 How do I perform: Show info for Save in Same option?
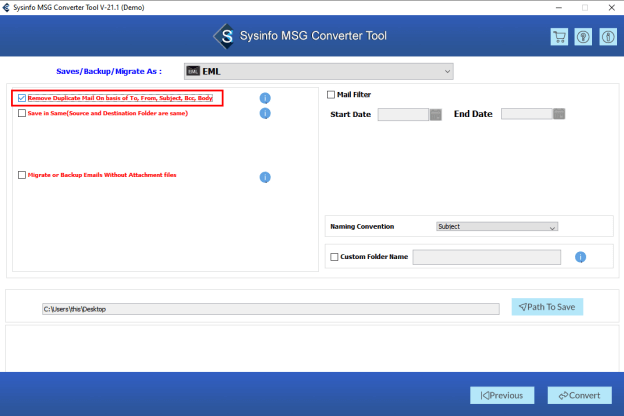tap(265, 113)
